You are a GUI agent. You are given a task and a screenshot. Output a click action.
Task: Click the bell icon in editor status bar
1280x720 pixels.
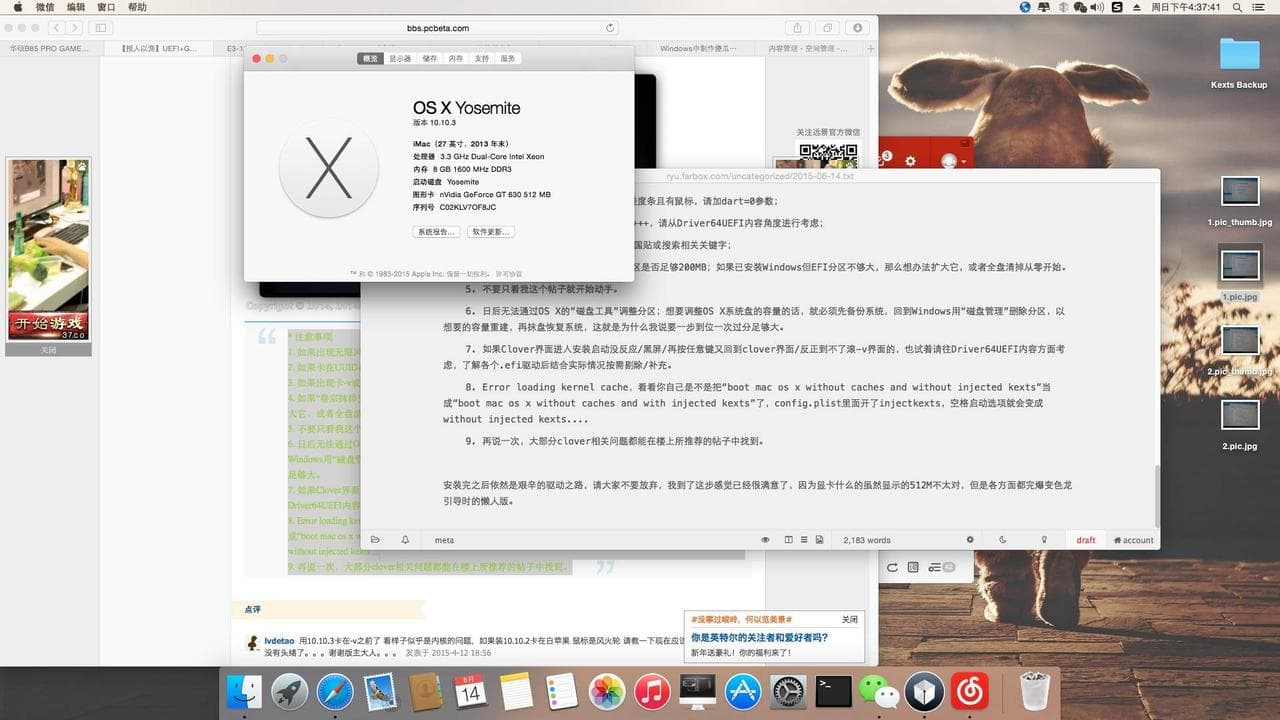point(405,540)
